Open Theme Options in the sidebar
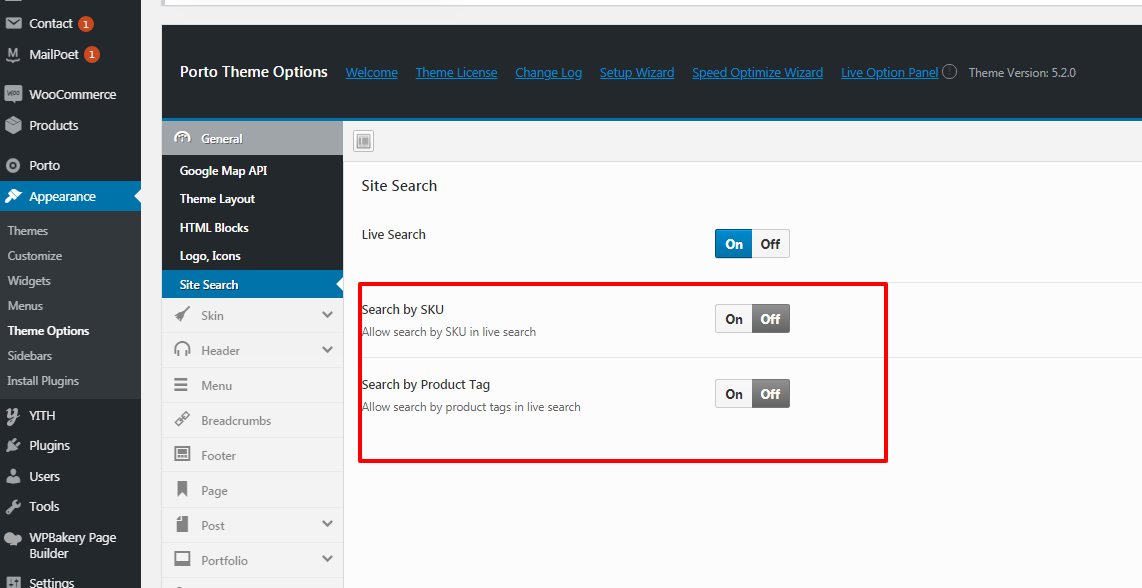Screen dimensions: 1142x588 (x=48, y=331)
